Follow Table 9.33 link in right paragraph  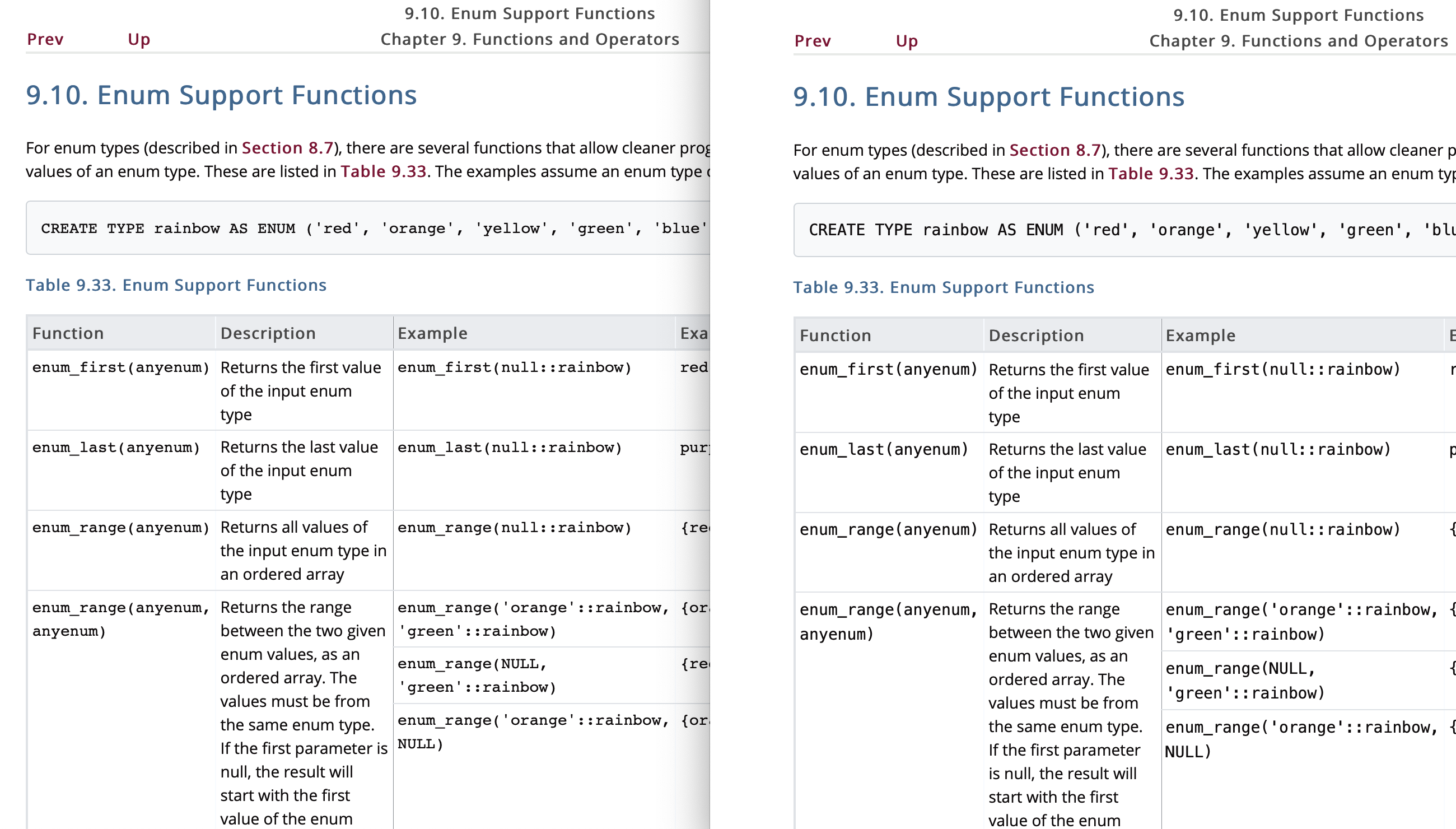click(1150, 174)
